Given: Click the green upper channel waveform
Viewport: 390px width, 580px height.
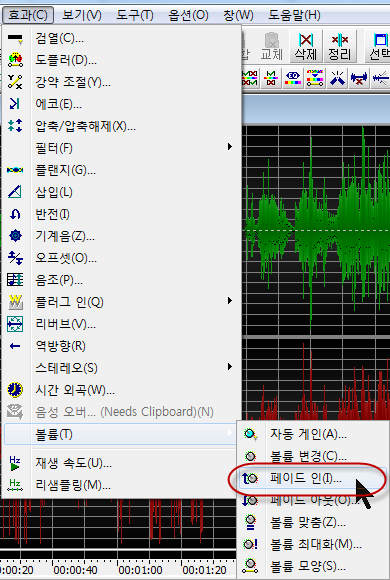Looking at the screenshot, I should pos(316,230).
